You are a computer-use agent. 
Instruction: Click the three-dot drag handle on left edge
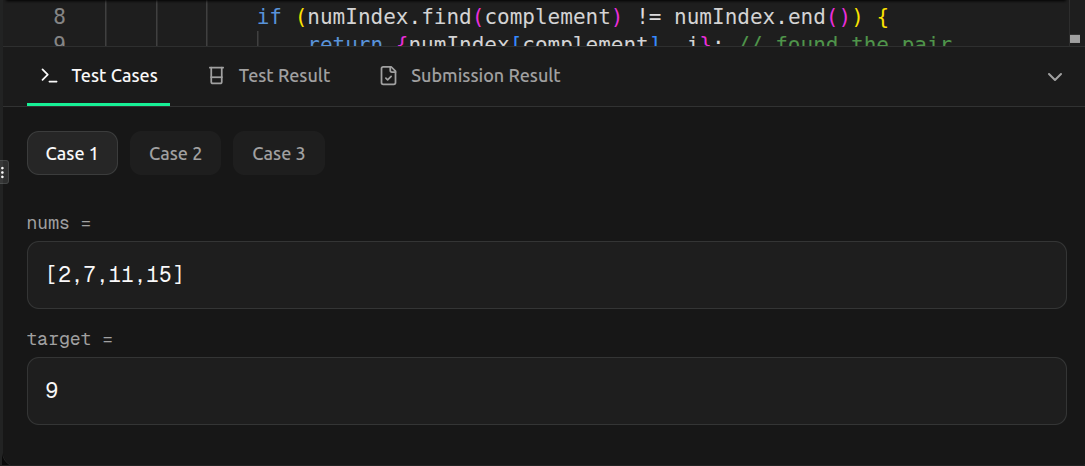[3, 172]
